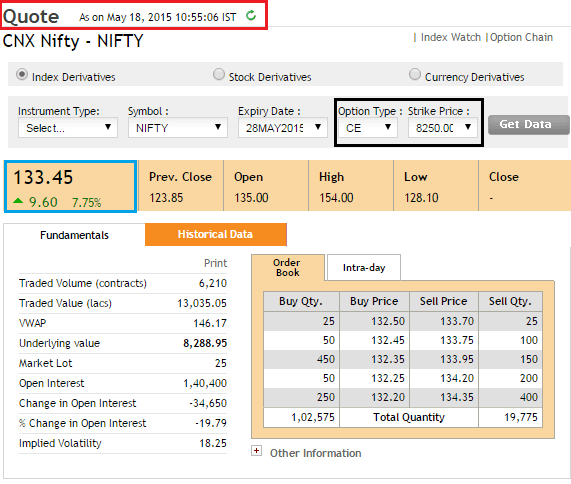Select the Order Book tab
571x484 pixels.
pyautogui.click(x=288, y=268)
